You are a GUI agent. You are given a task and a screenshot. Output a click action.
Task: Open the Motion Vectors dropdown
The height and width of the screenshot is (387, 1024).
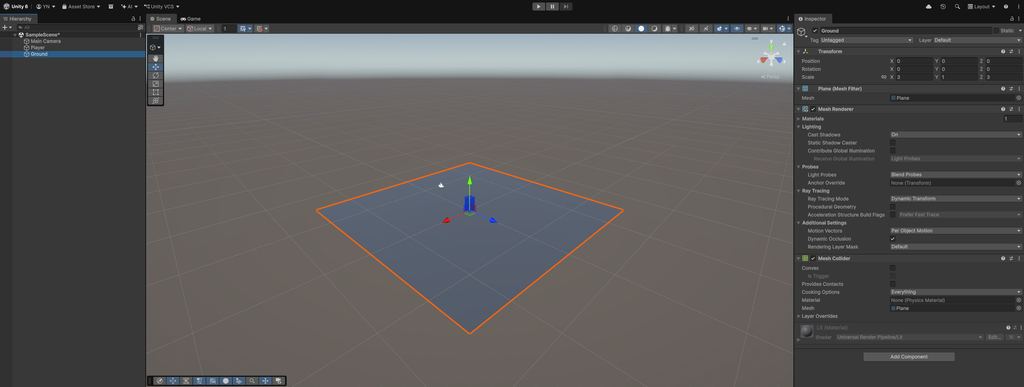tap(956, 230)
